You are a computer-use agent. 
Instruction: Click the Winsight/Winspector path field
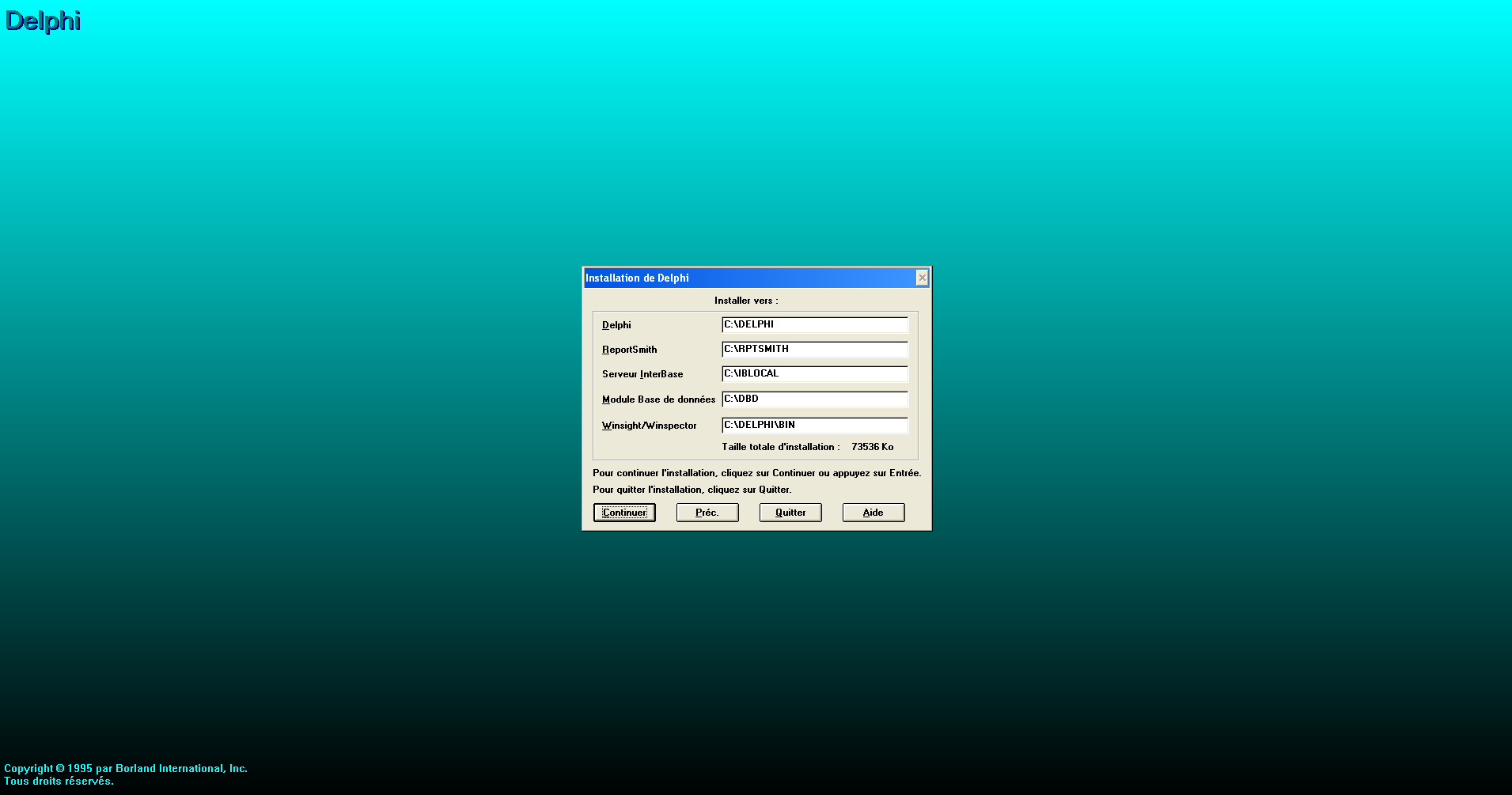pos(815,426)
